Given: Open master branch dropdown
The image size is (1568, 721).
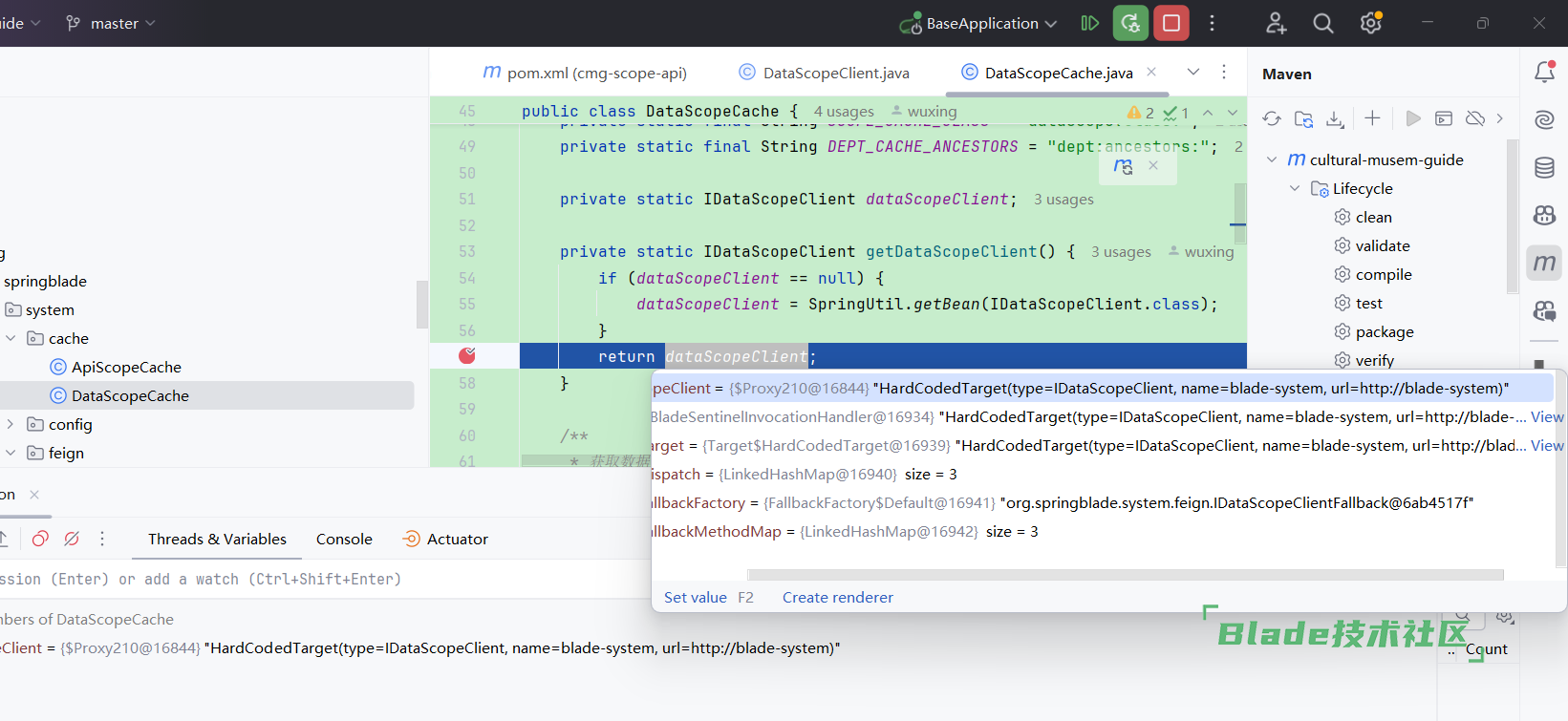Looking at the screenshot, I should pos(111,23).
